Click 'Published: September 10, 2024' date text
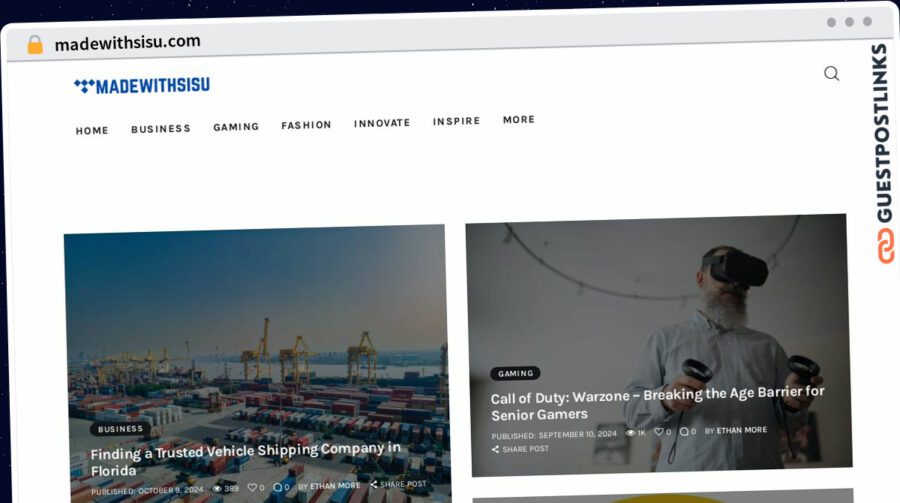The image size is (900, 503). click(554, 435)
